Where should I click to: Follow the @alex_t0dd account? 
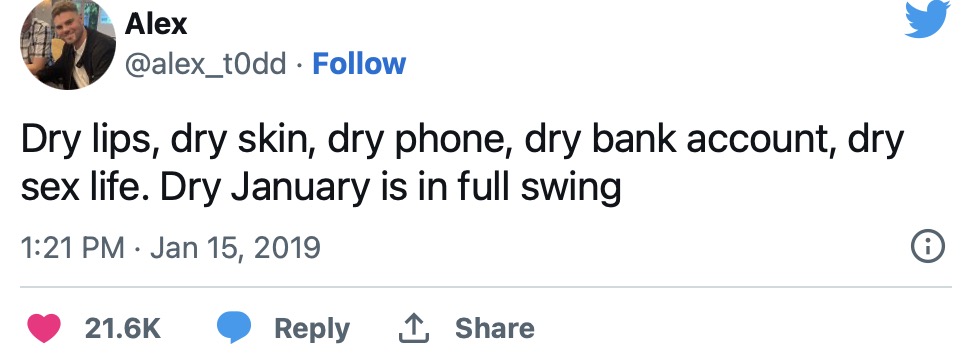click(359, 64)
